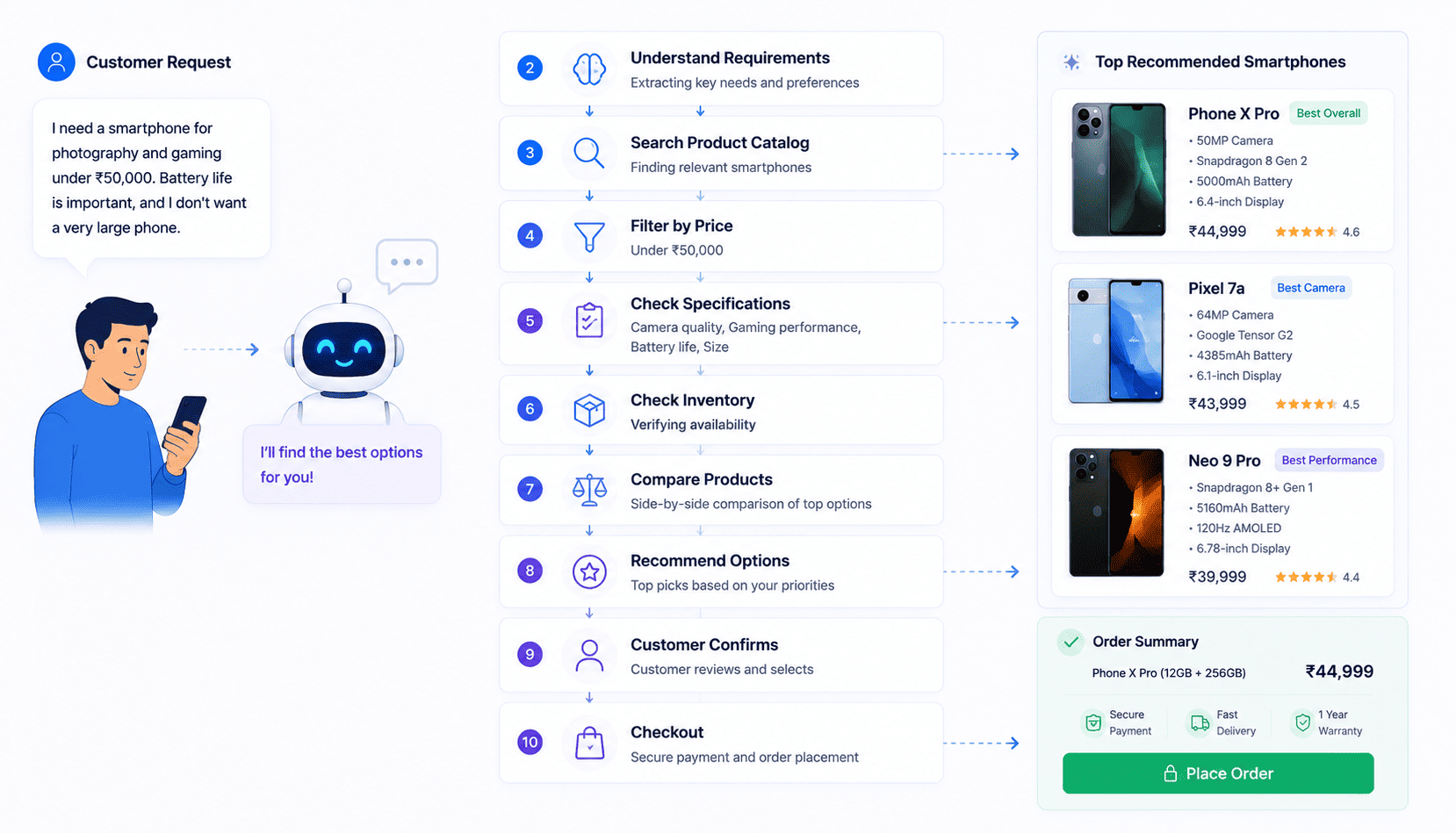This screenshot has width=1456, height=833.
Task: Click the Phone X Pro title
Action: coord(1233,114)
